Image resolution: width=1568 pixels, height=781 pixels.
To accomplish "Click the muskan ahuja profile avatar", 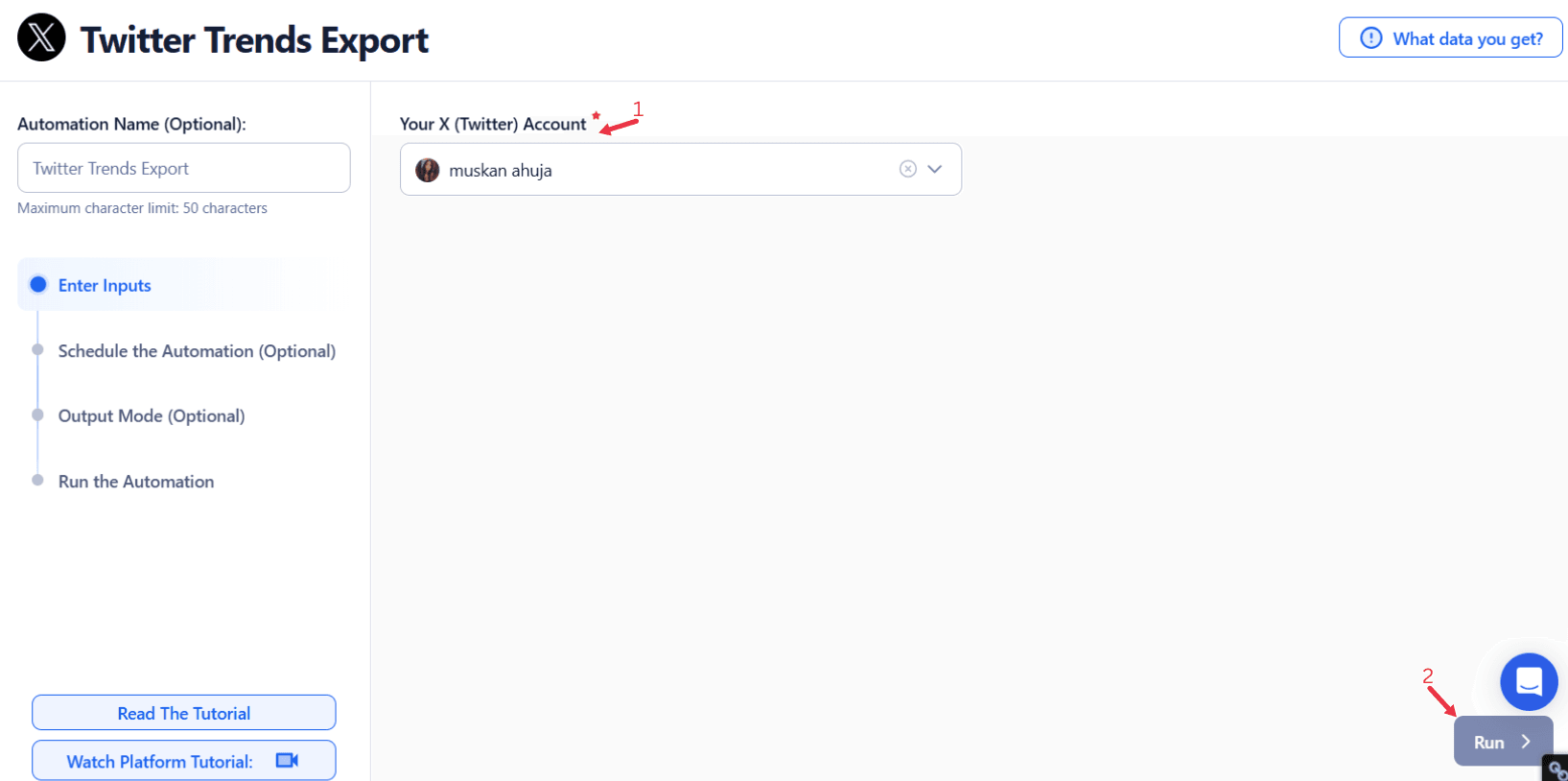I will [x=427, y=171].
